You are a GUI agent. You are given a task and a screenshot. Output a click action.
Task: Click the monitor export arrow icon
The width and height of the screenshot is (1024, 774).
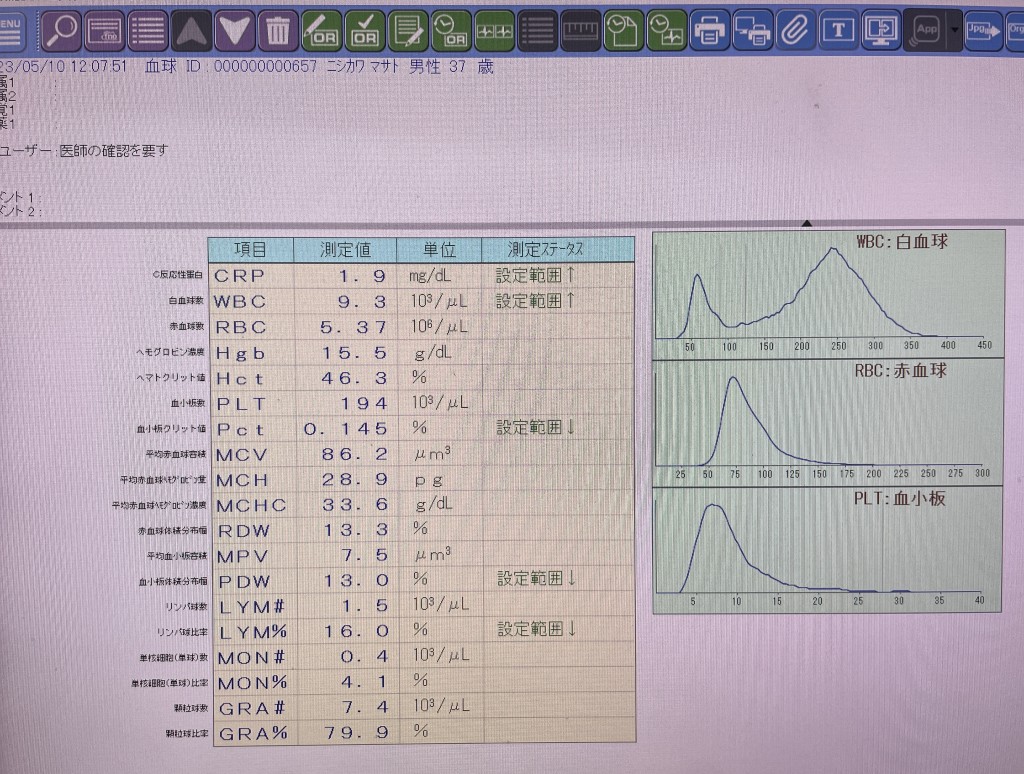click(881, 30)
